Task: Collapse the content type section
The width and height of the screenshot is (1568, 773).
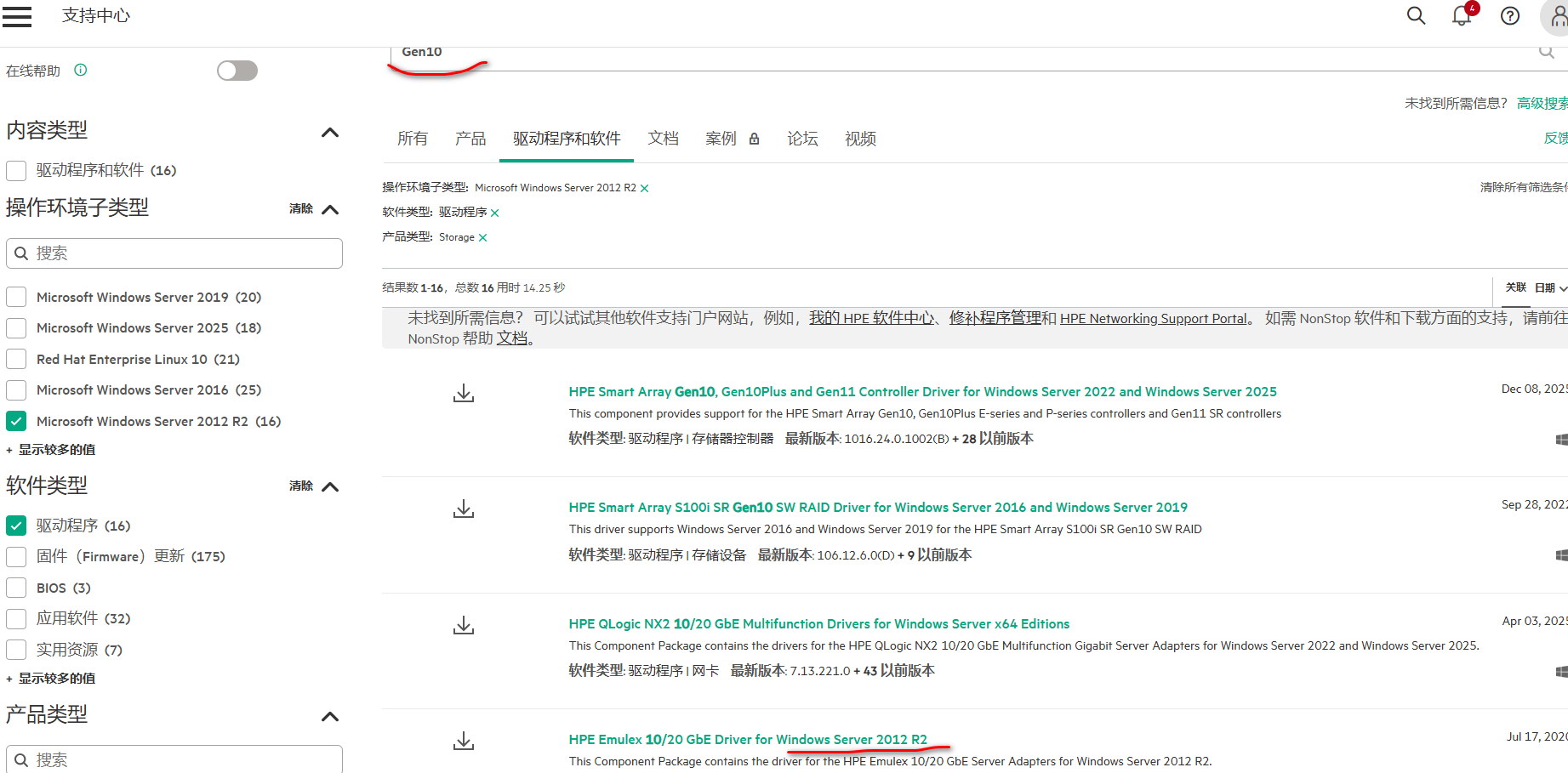Action: 330,133
